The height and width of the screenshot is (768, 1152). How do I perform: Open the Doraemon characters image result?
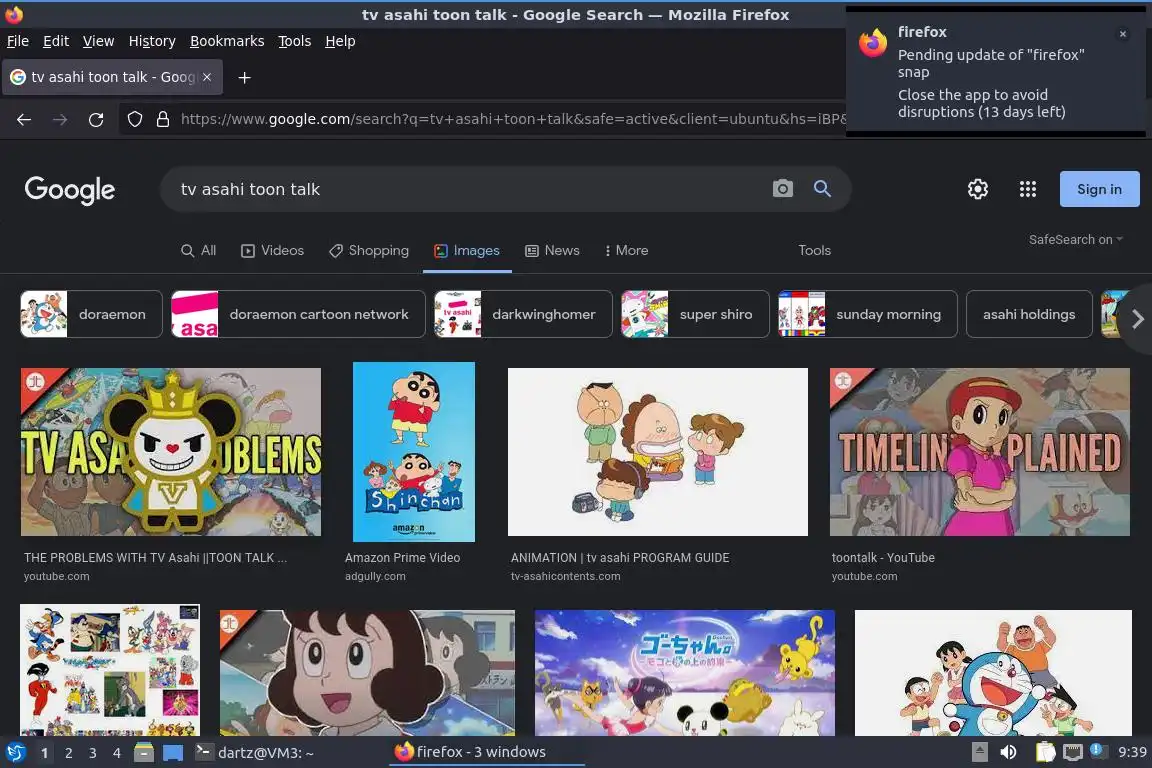(993, 672)
